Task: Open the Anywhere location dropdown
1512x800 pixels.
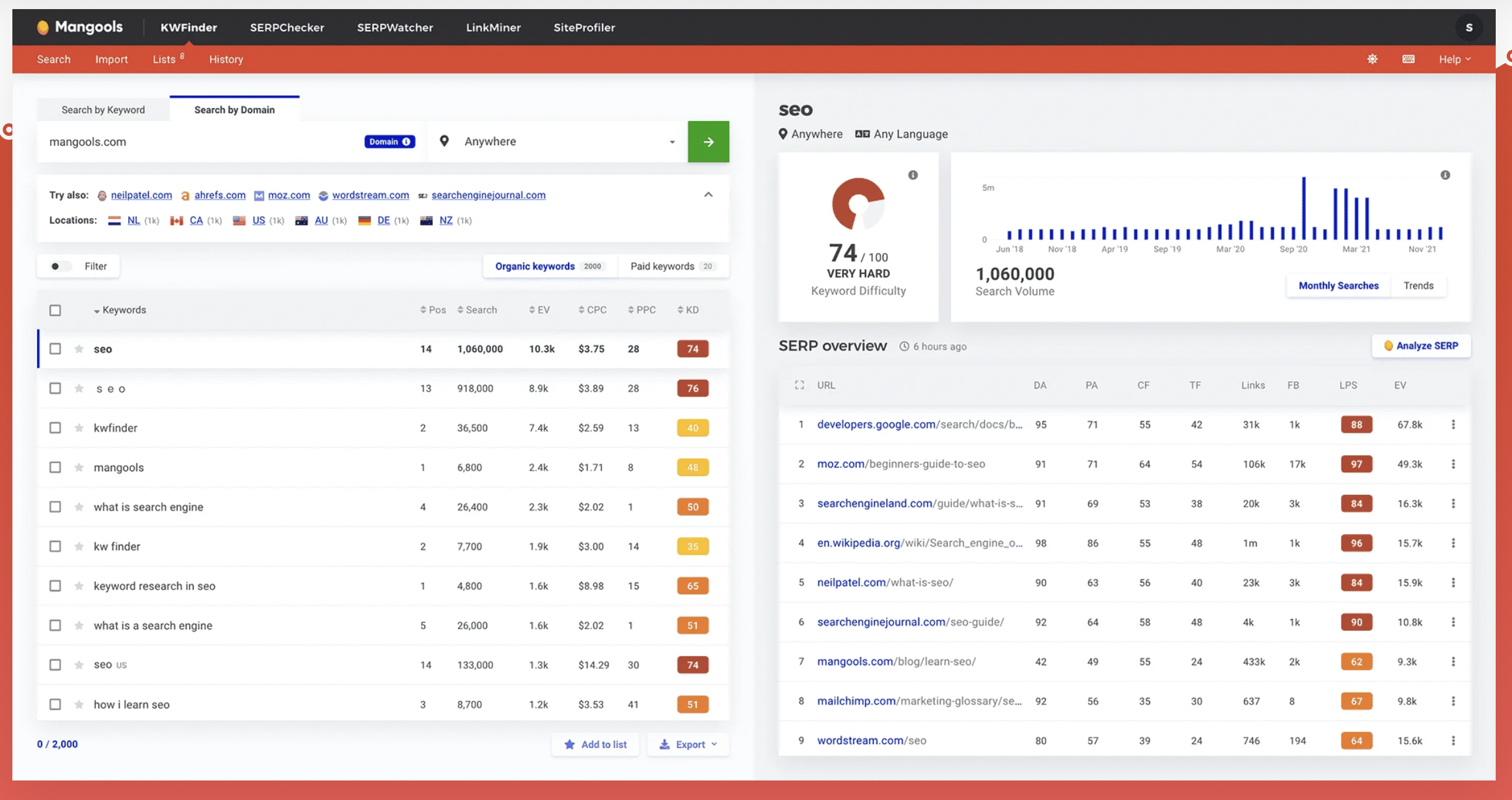Action: 558,142
